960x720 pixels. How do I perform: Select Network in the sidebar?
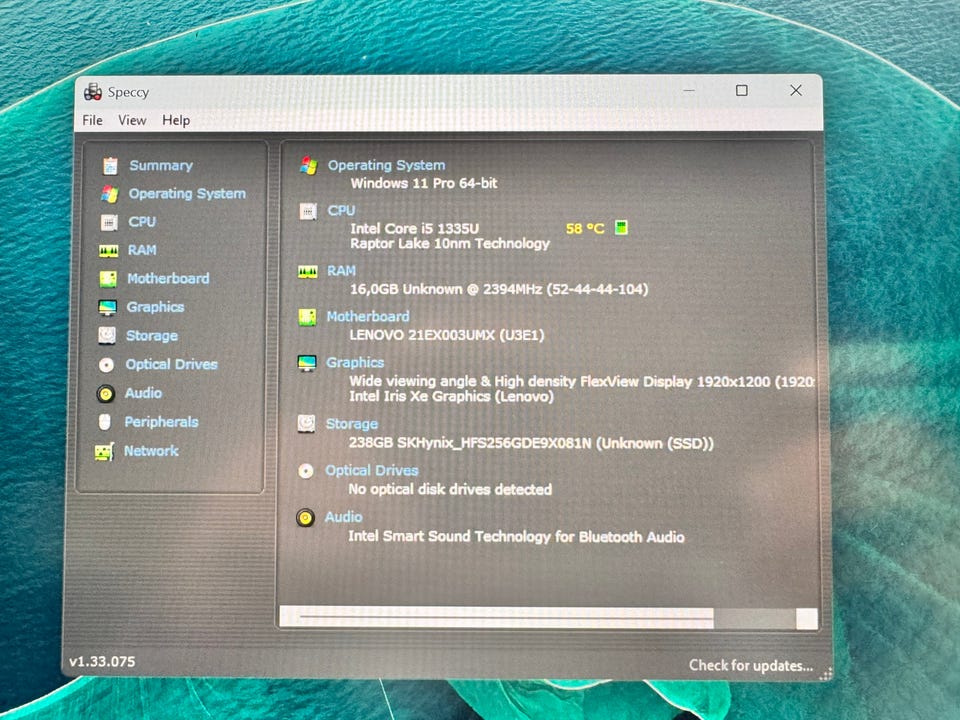click(x=151, y=451)
